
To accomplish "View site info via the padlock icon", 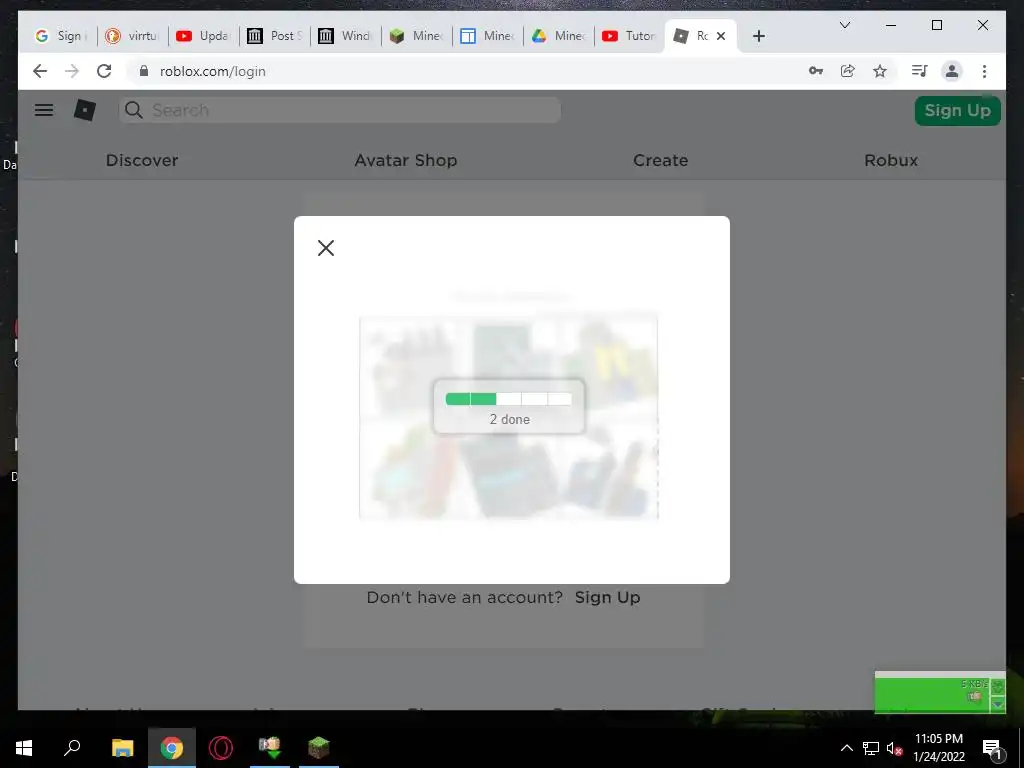I will [144, 71].
